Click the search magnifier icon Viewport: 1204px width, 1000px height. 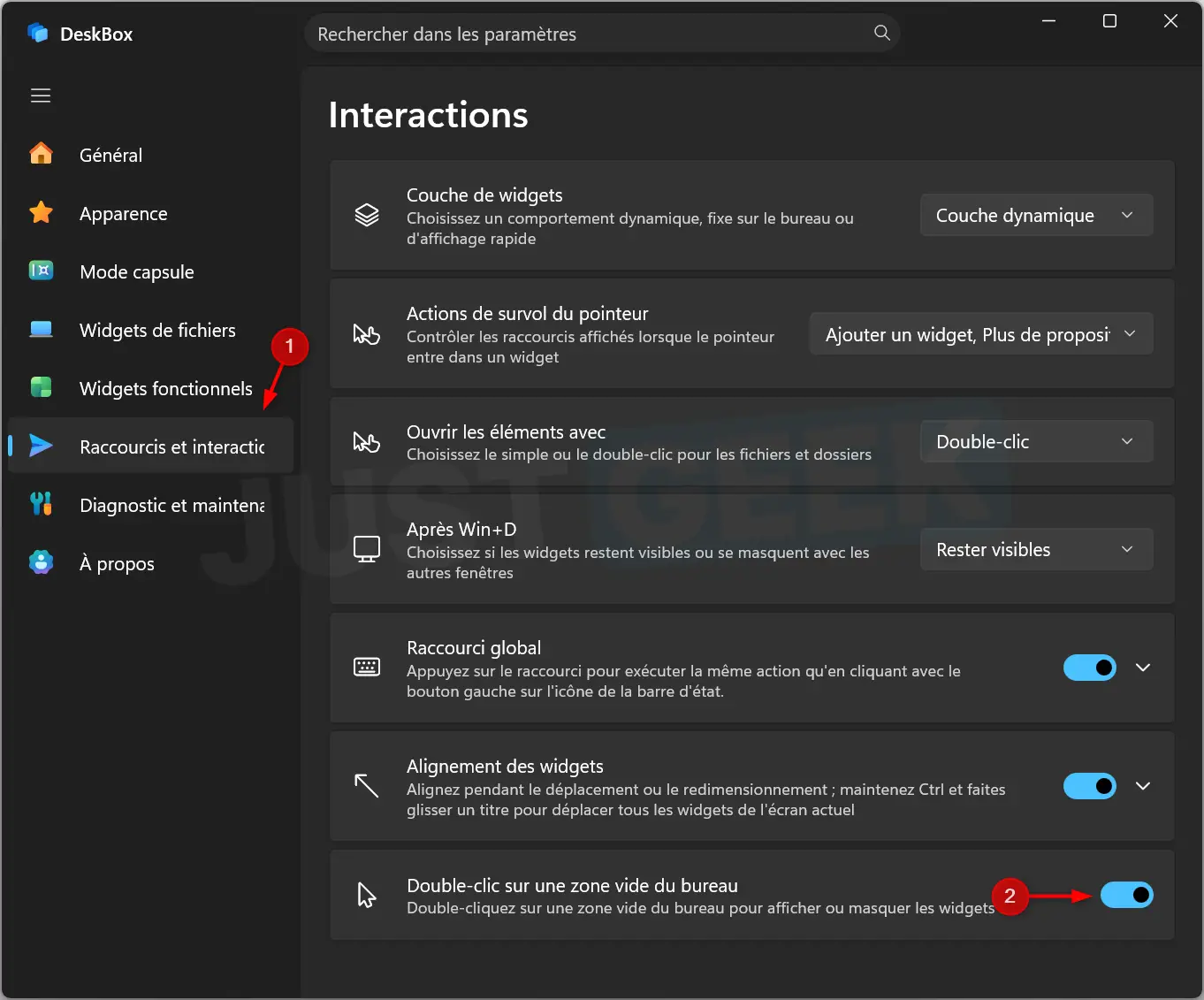pos(881,33)
